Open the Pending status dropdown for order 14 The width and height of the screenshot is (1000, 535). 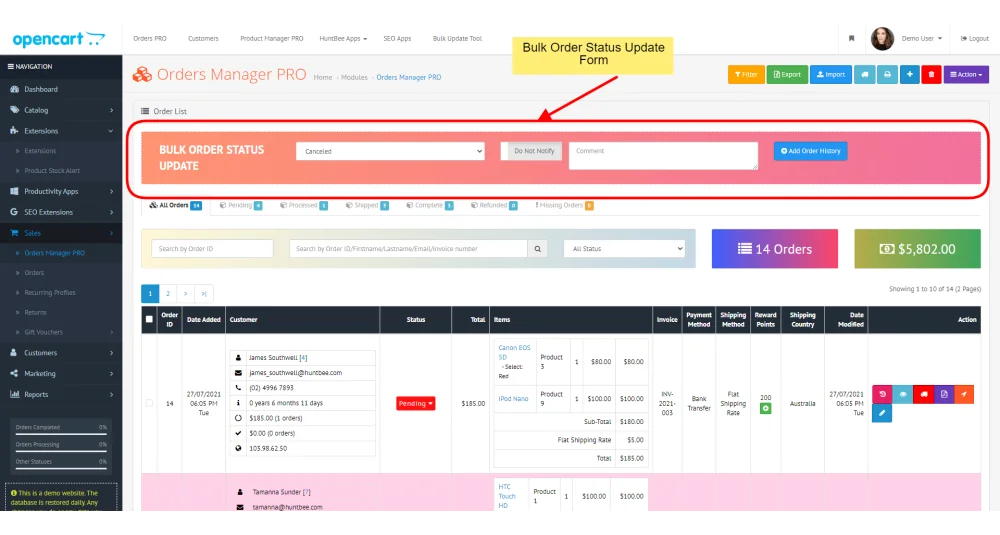click(415, 403)
